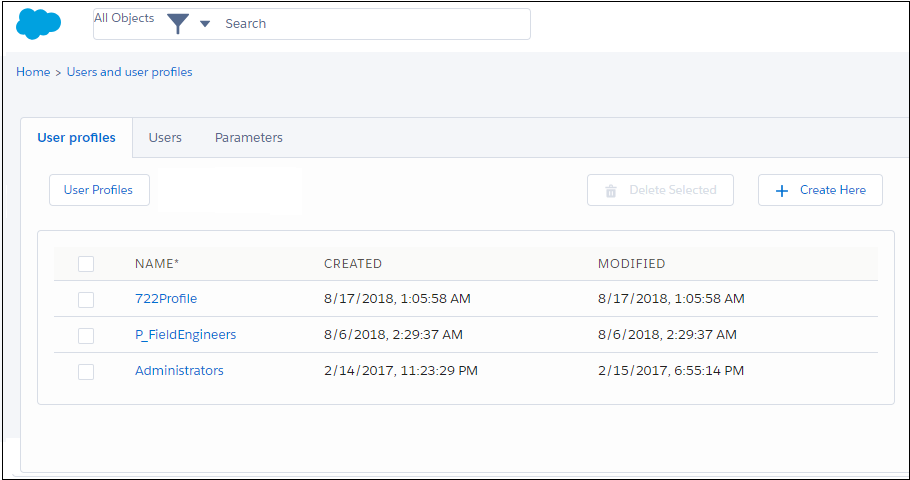Image resolution: width=910 pixels, height=480 pixels.
Task: Click the created date 8/6/2018, 2:29:37 AM
Action: tap(393, 335)
